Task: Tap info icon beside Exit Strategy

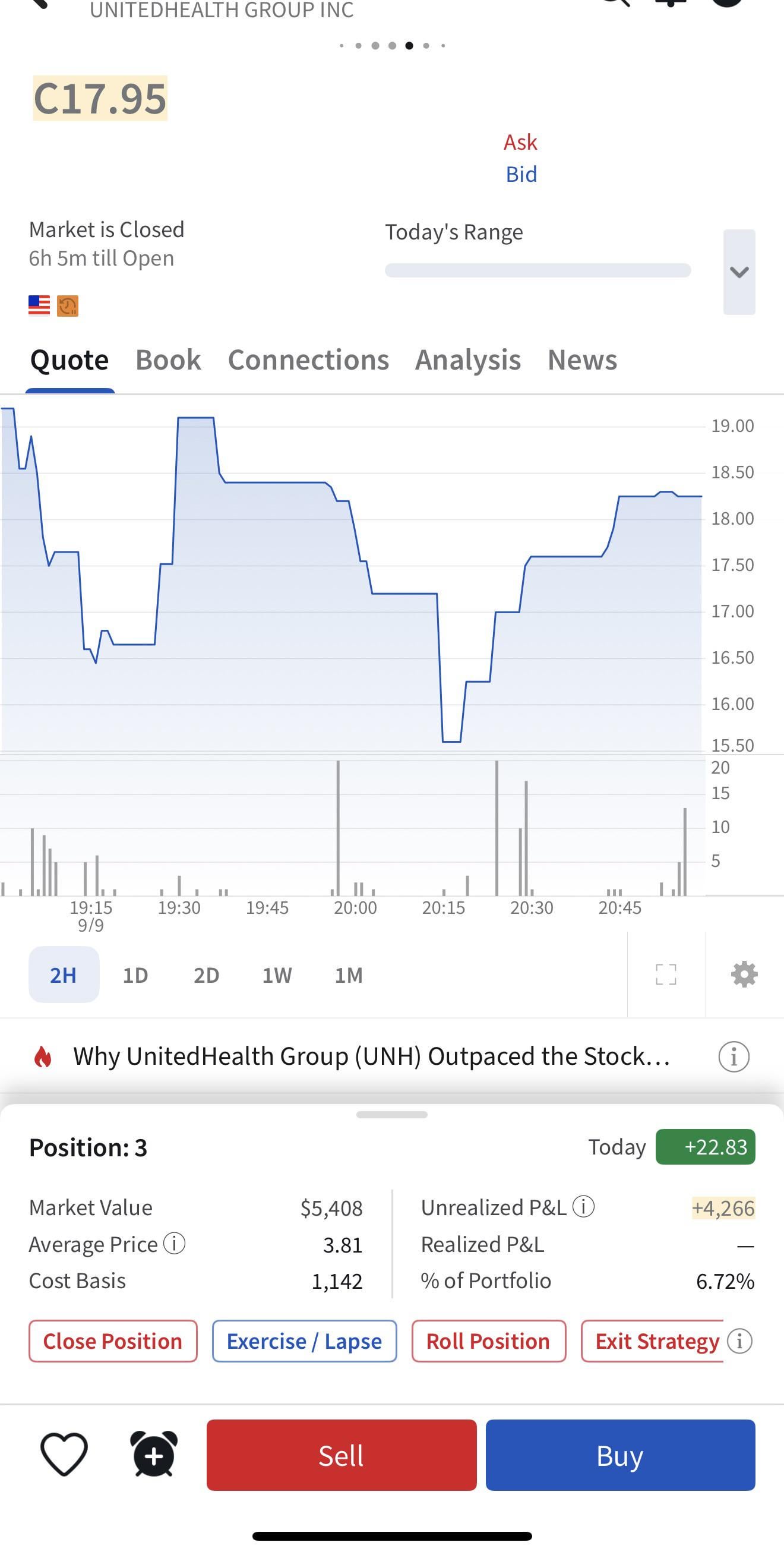Action: click(x=740, y=1341)
